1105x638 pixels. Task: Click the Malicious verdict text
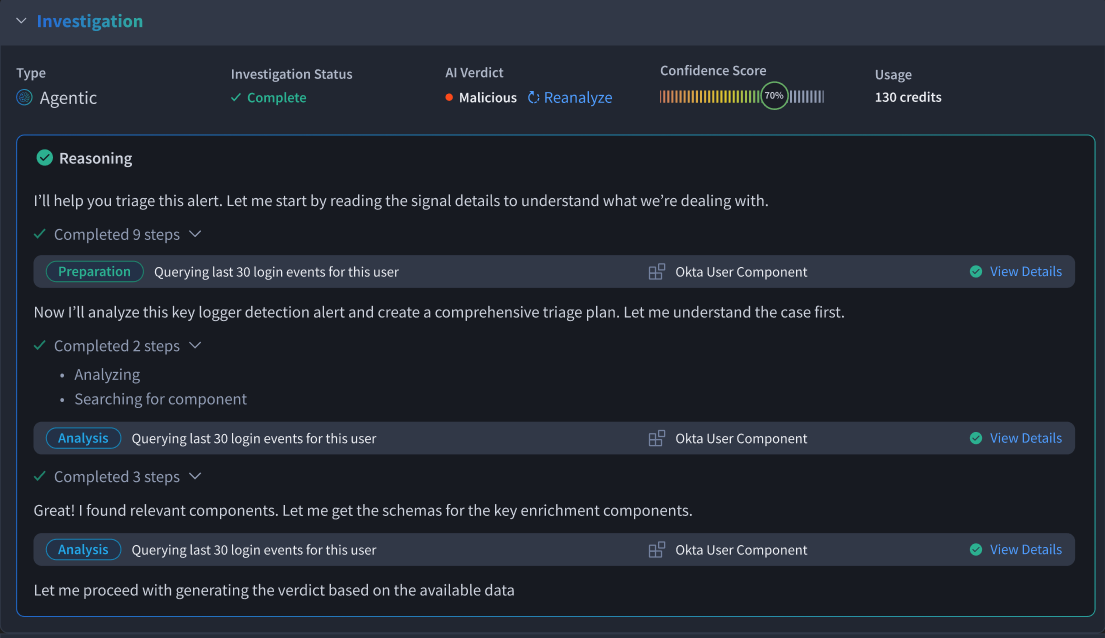click(x=488, y=97)
